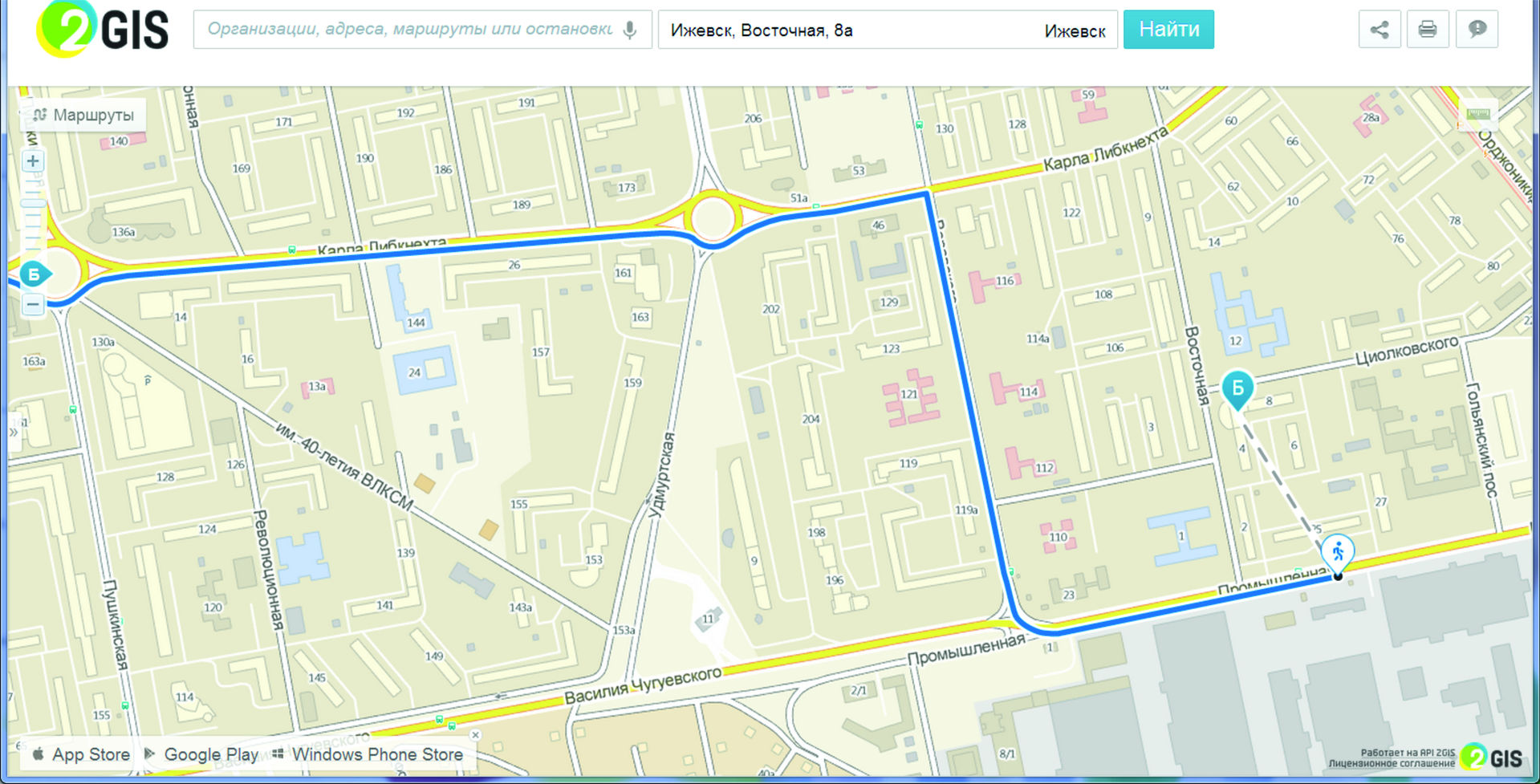Close the app stores banner

coord(475,734)
